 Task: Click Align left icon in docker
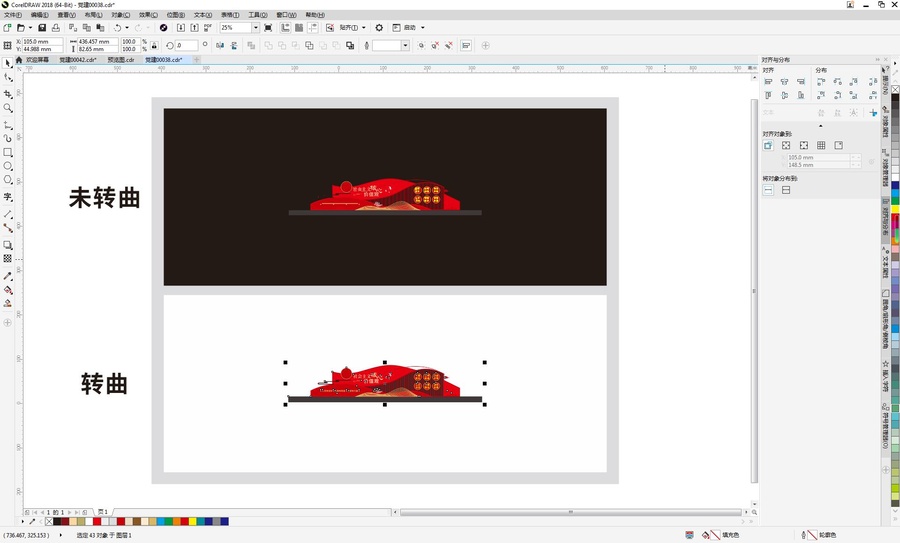[768, 82]
